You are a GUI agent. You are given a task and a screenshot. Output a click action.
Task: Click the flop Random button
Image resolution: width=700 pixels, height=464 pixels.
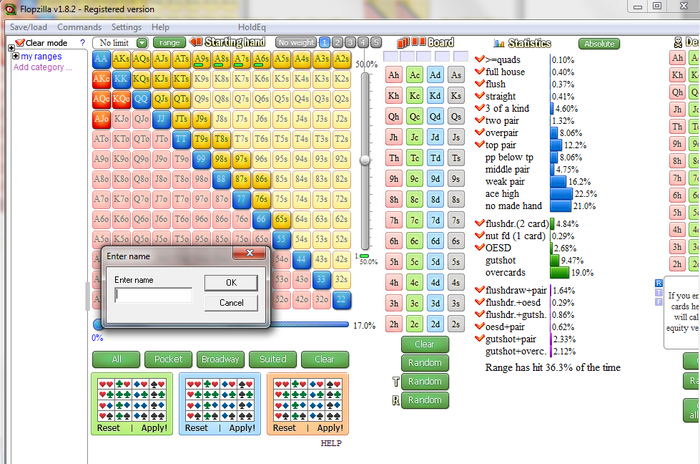click(x=425, y=363)
